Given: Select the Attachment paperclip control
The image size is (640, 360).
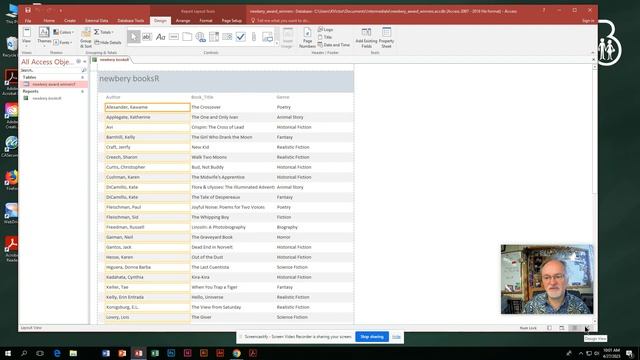Looking at the screenshot, I should pos(254,37).
